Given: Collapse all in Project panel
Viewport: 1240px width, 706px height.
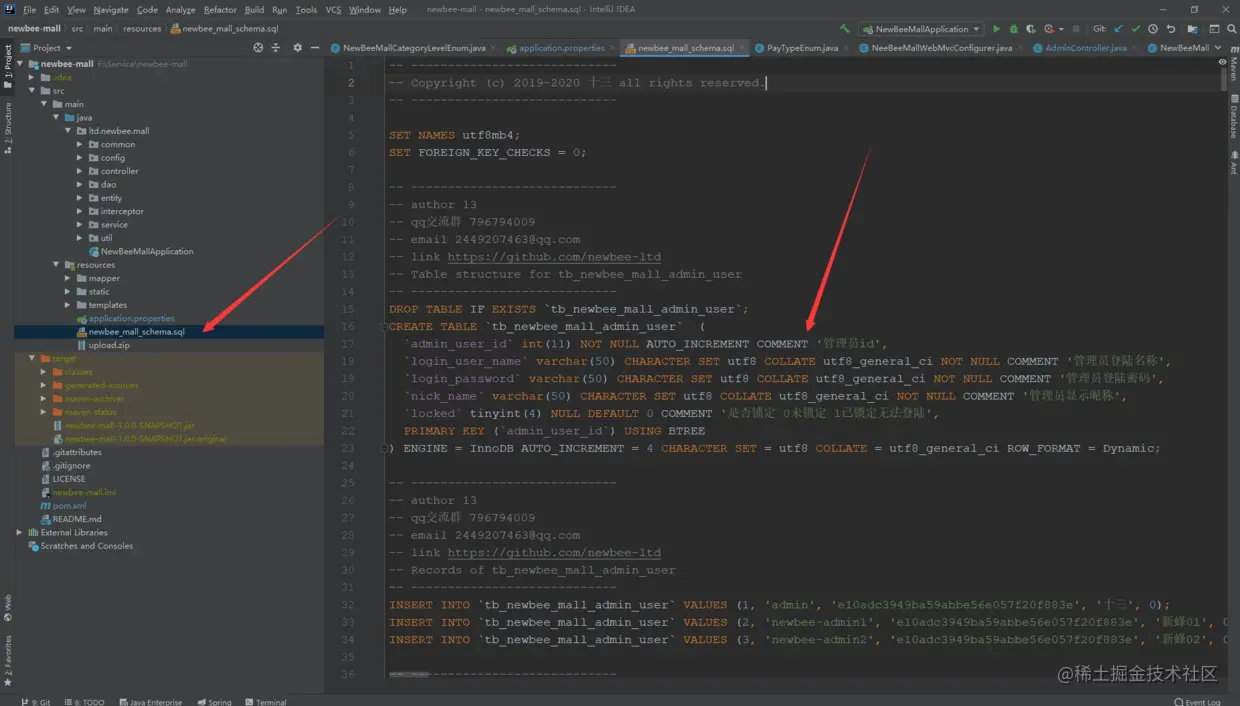Looking at the screenshot, I should point(275,47).
